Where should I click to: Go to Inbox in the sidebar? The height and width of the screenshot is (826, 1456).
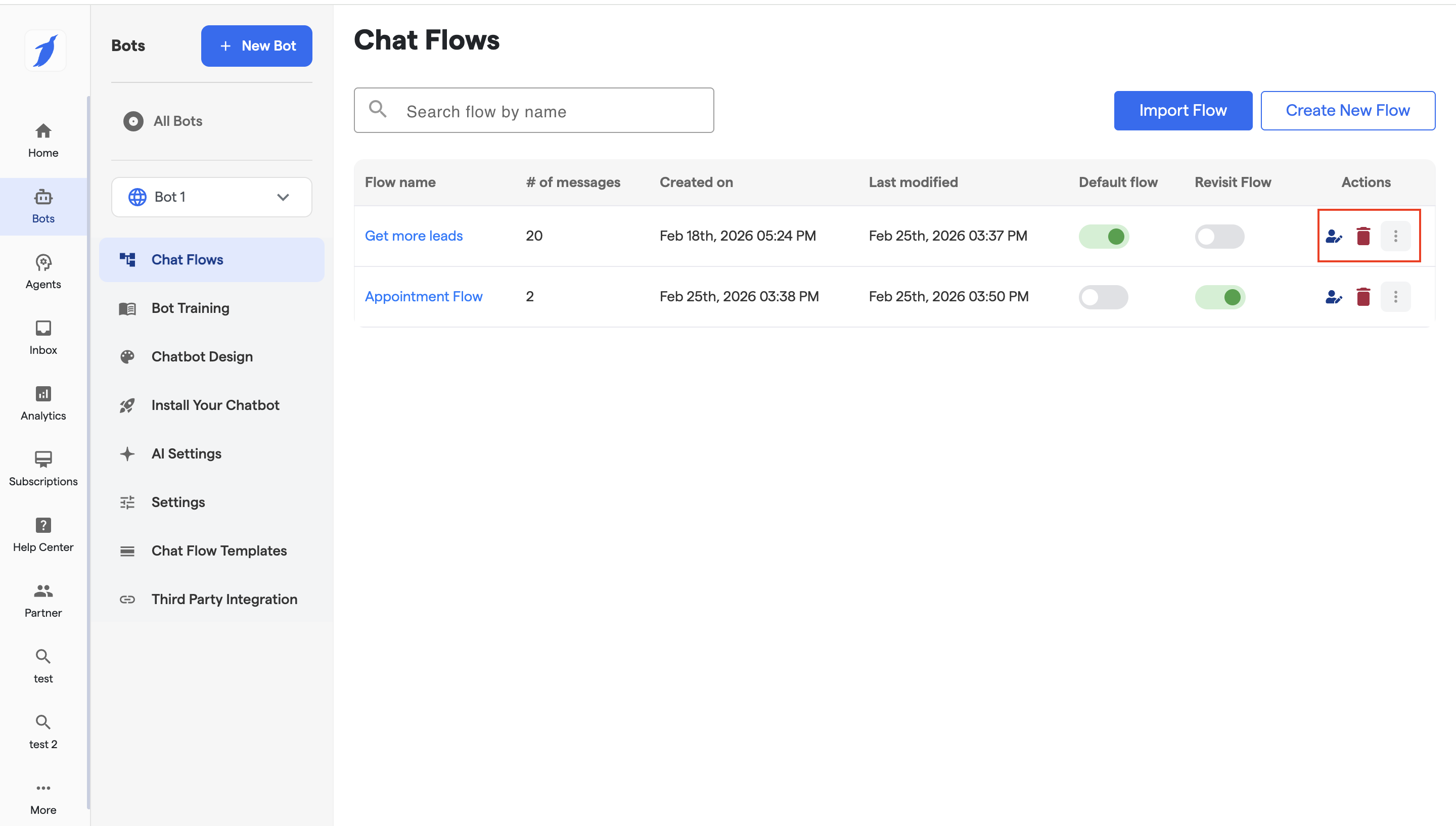point(43,337)
